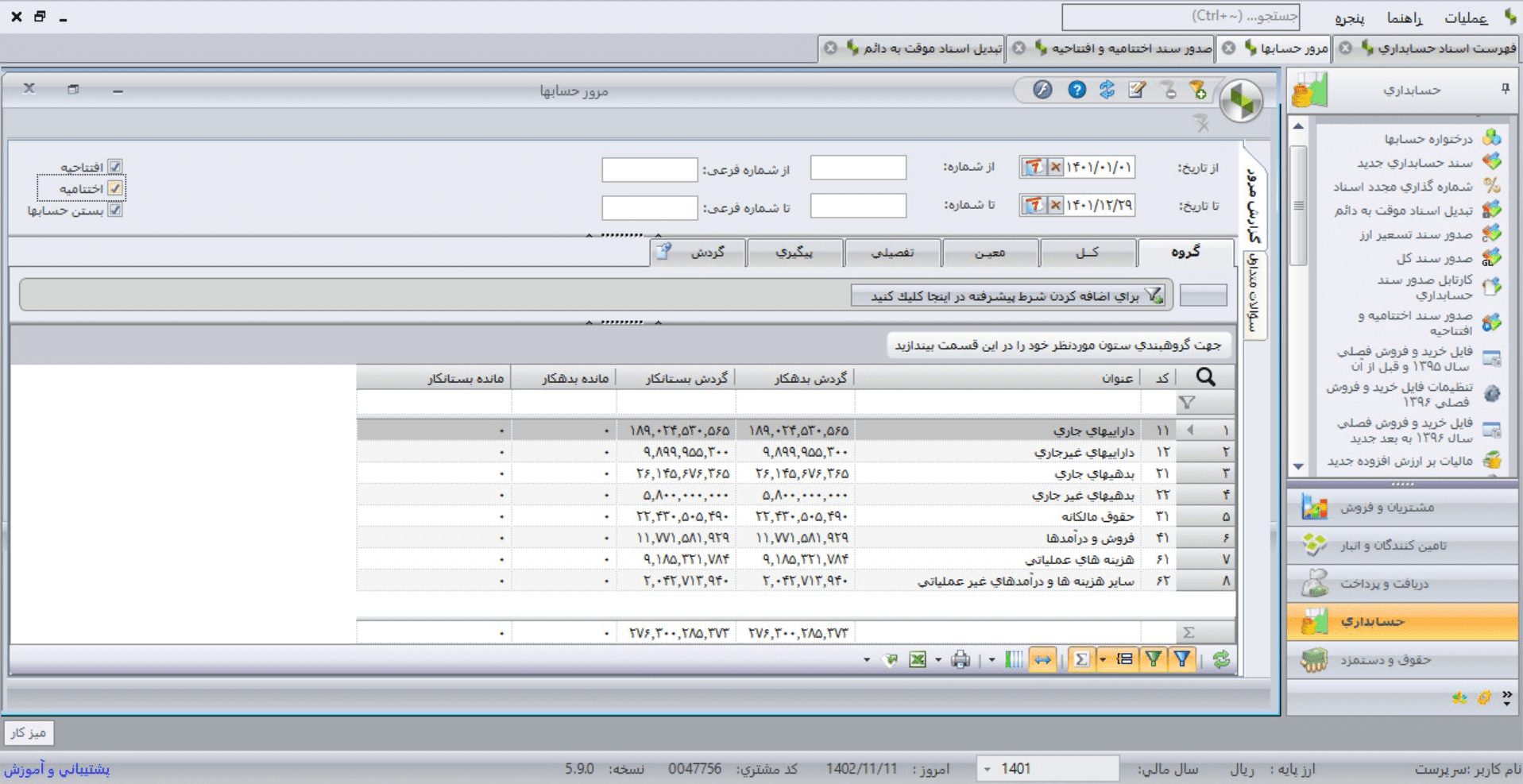The width and height of the screenshot is (1523, 784).
Task: Toggle the blue funnel filter button in grid toolbar
Action: pos(1182,659)
